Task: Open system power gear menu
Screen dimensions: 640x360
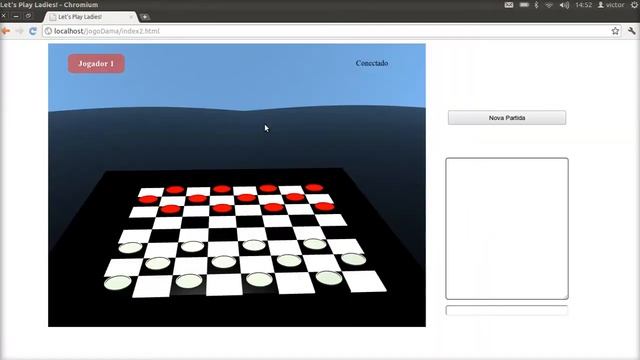Action: coord(635,5)
